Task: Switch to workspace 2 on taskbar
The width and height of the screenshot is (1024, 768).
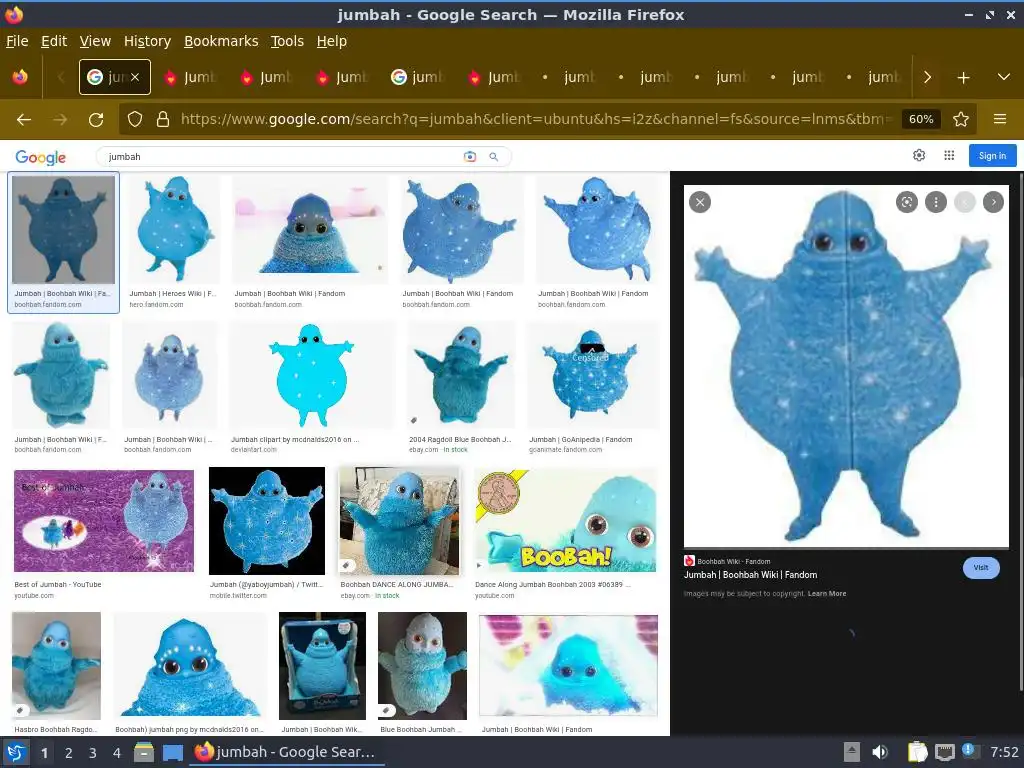Action: click(69, 753)
